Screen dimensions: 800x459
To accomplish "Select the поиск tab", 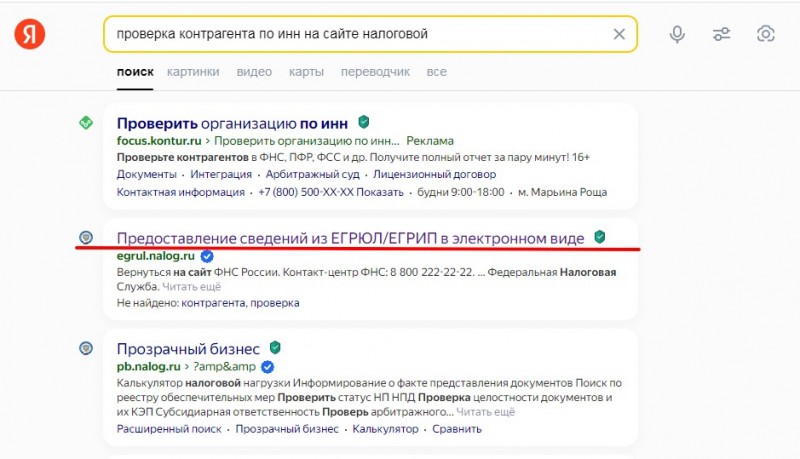I will tap(135, 72).
